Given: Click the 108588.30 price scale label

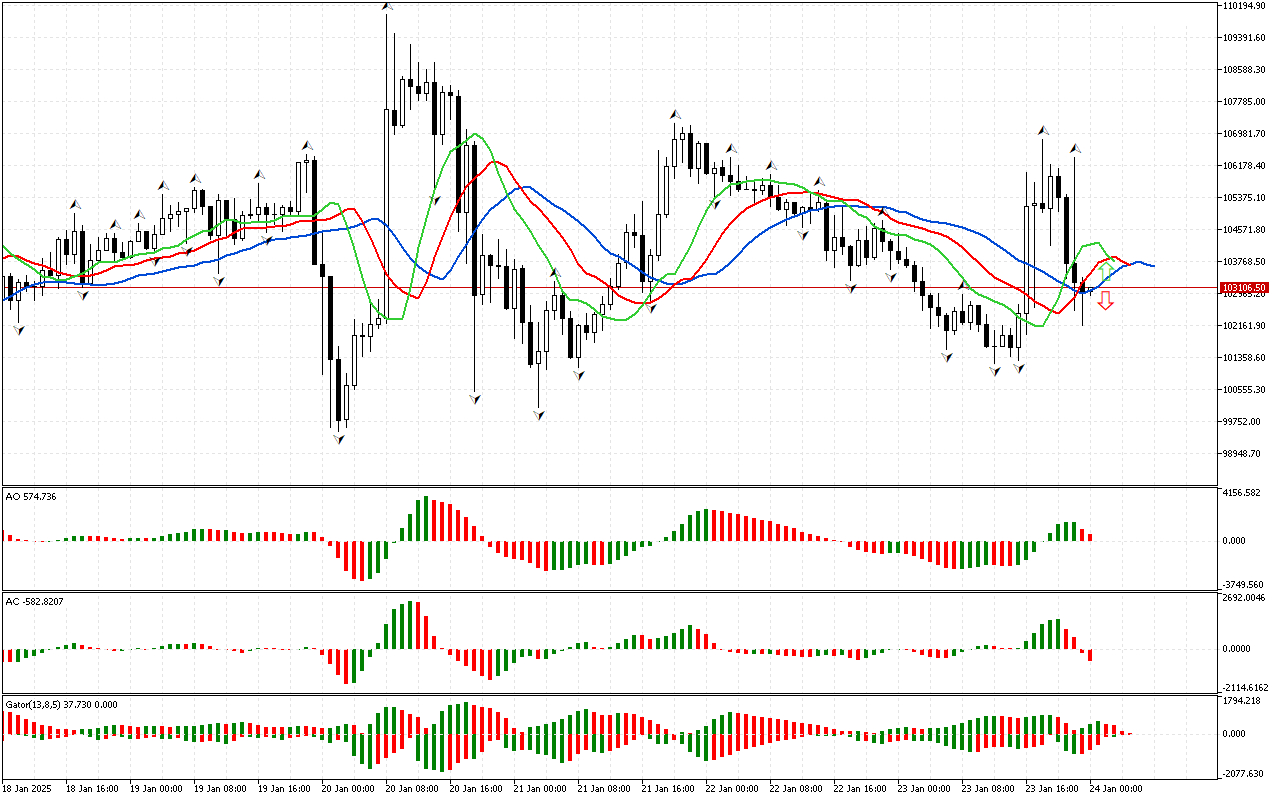Looking at the screenshot, I should (x=1244, y=70).
